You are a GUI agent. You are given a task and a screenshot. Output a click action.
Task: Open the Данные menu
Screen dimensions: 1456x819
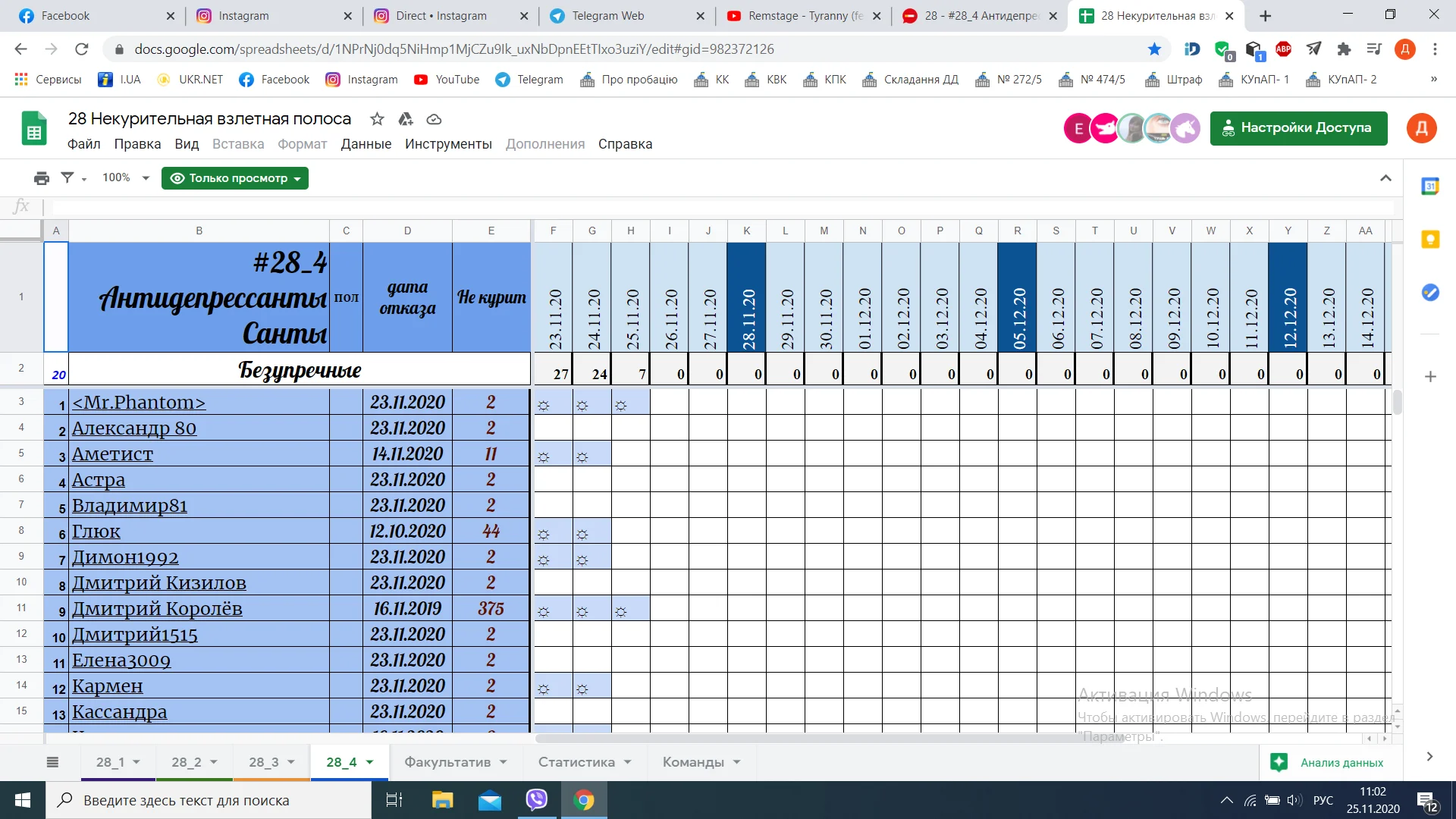point(366,144)
